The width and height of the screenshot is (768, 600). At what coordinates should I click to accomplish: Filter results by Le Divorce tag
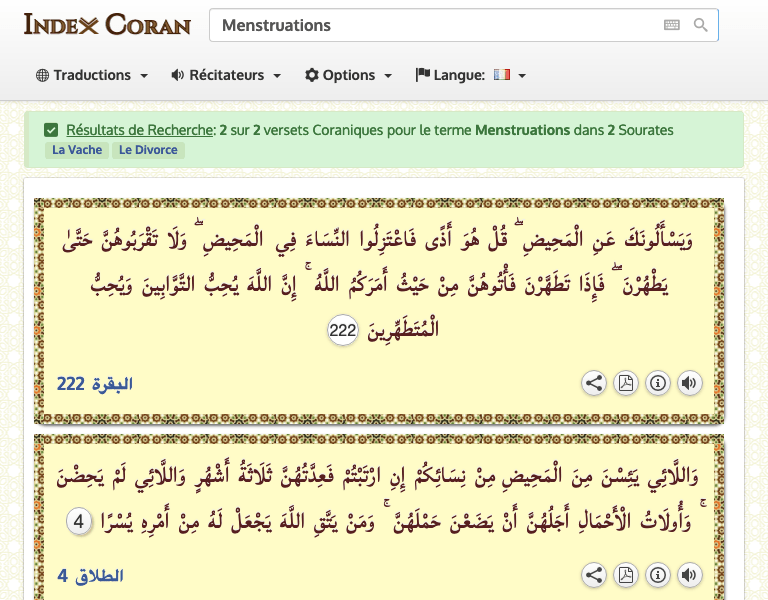click(148, 150)
